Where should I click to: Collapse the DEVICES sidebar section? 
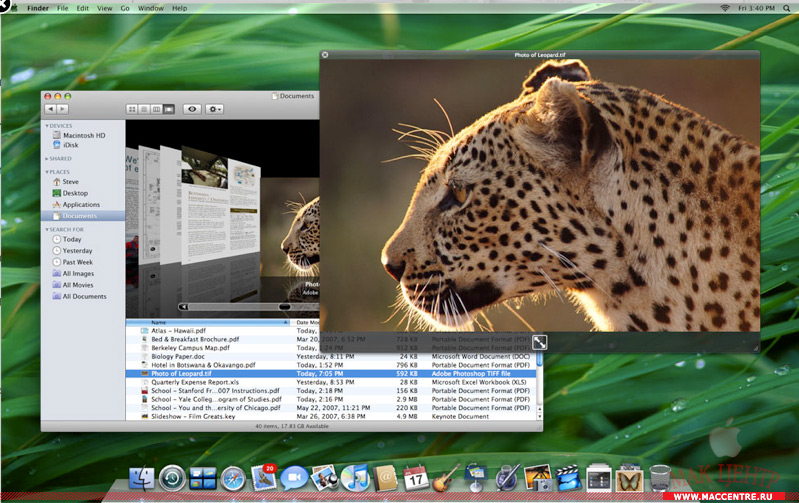[x=47, y=126]
